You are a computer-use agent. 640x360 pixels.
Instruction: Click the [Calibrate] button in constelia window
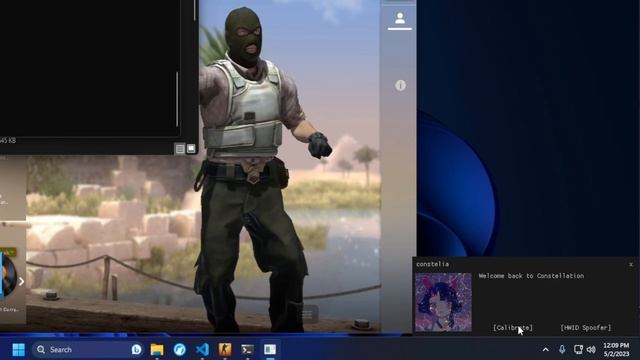[x=513, y=327]
